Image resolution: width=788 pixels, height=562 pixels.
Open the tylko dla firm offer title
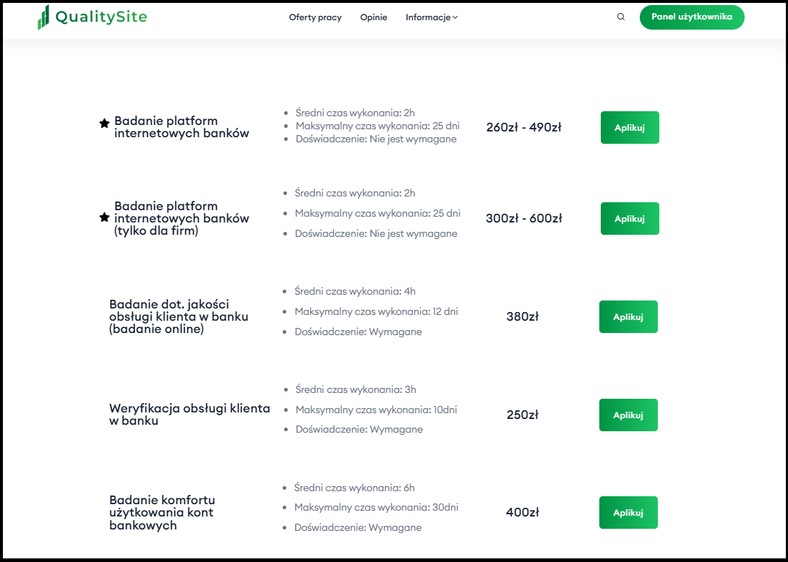tap(181, 218)
